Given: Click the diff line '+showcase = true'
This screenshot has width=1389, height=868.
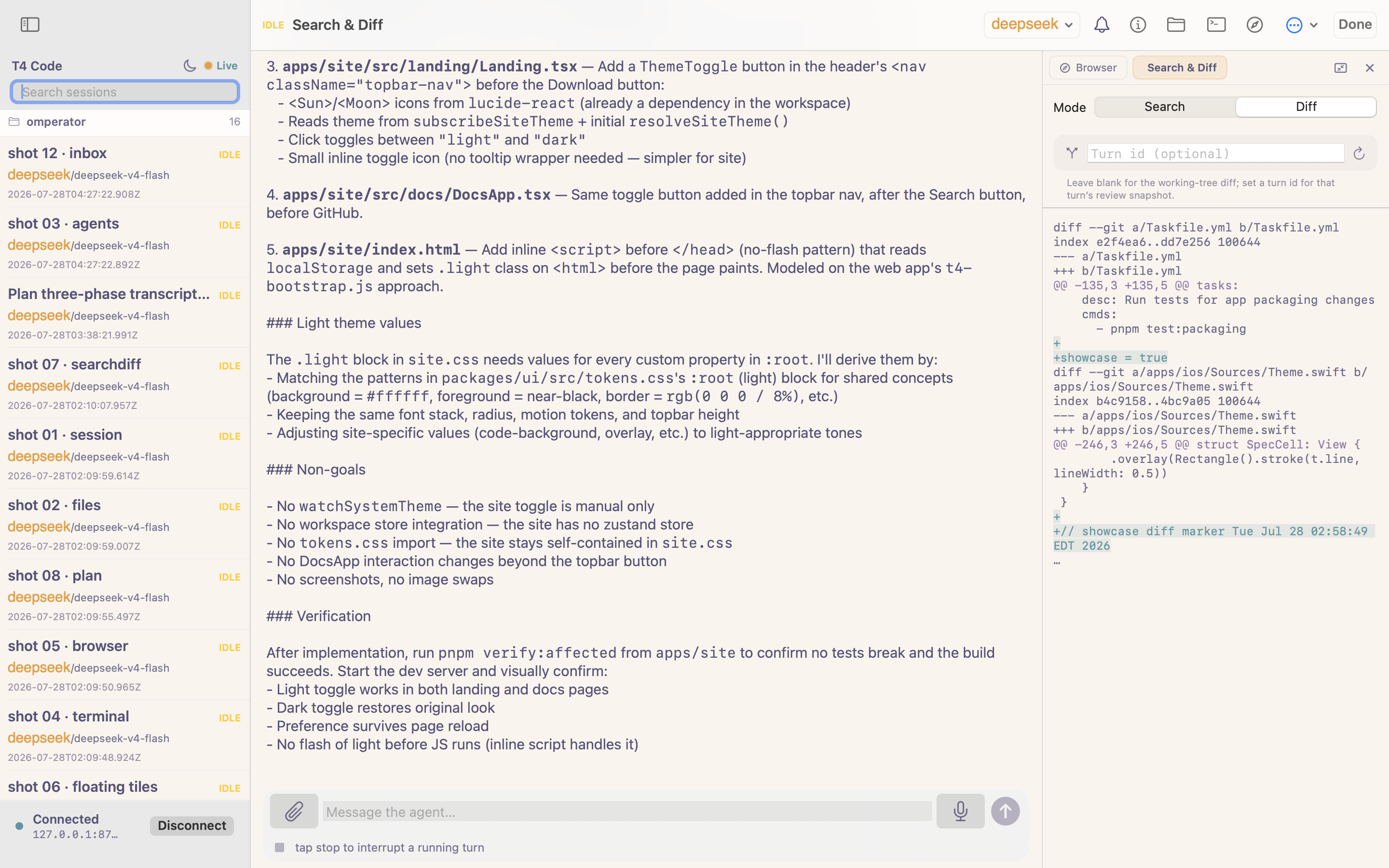Looking at the screenshot, I should point(1110,358).
